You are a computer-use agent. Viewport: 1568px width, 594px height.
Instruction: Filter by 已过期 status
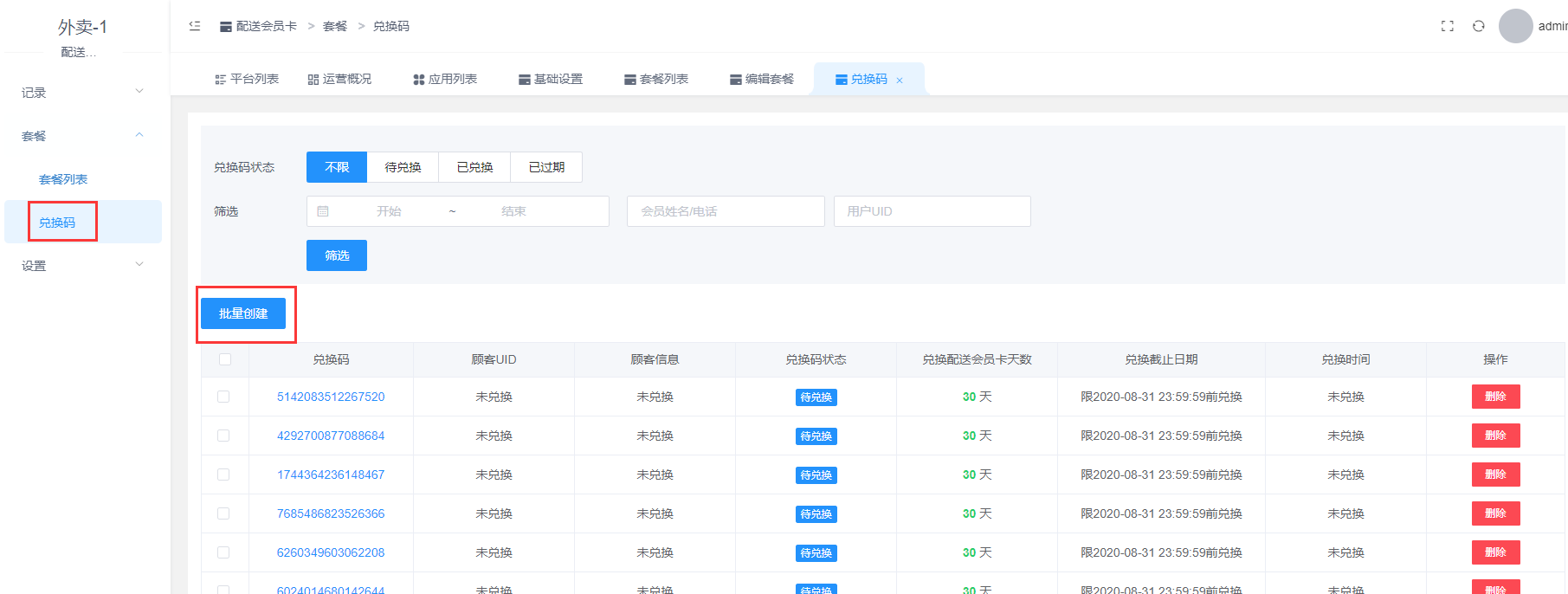pos(546,167)
